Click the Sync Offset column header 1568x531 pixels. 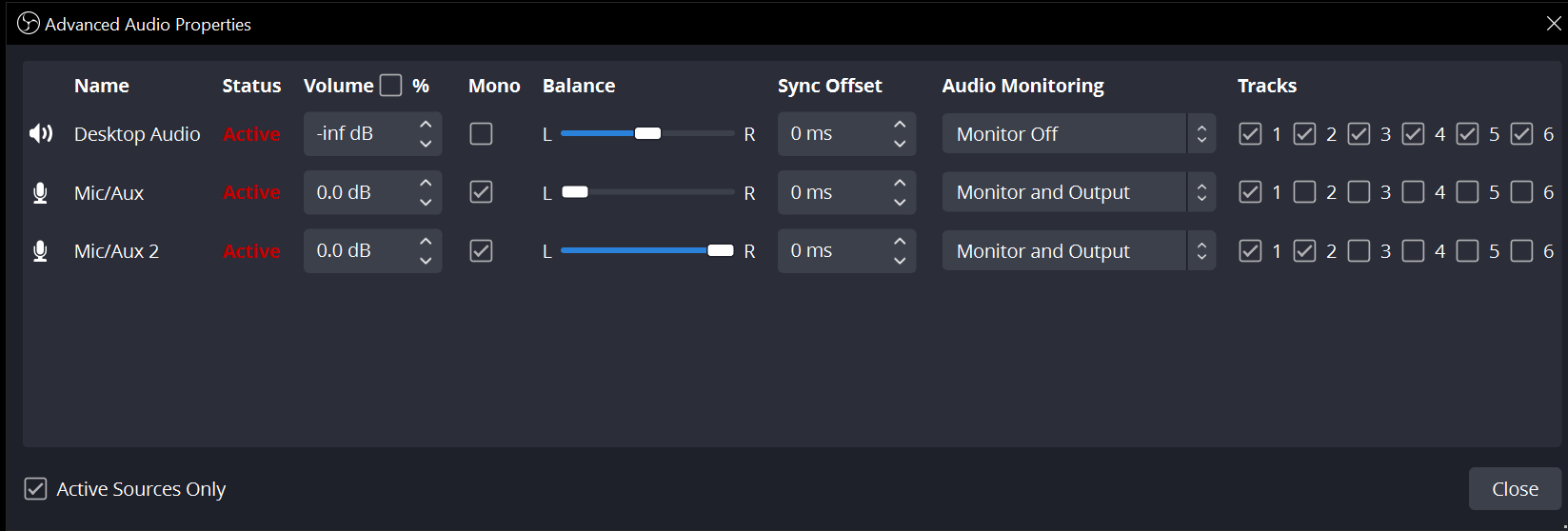(830, 86)
